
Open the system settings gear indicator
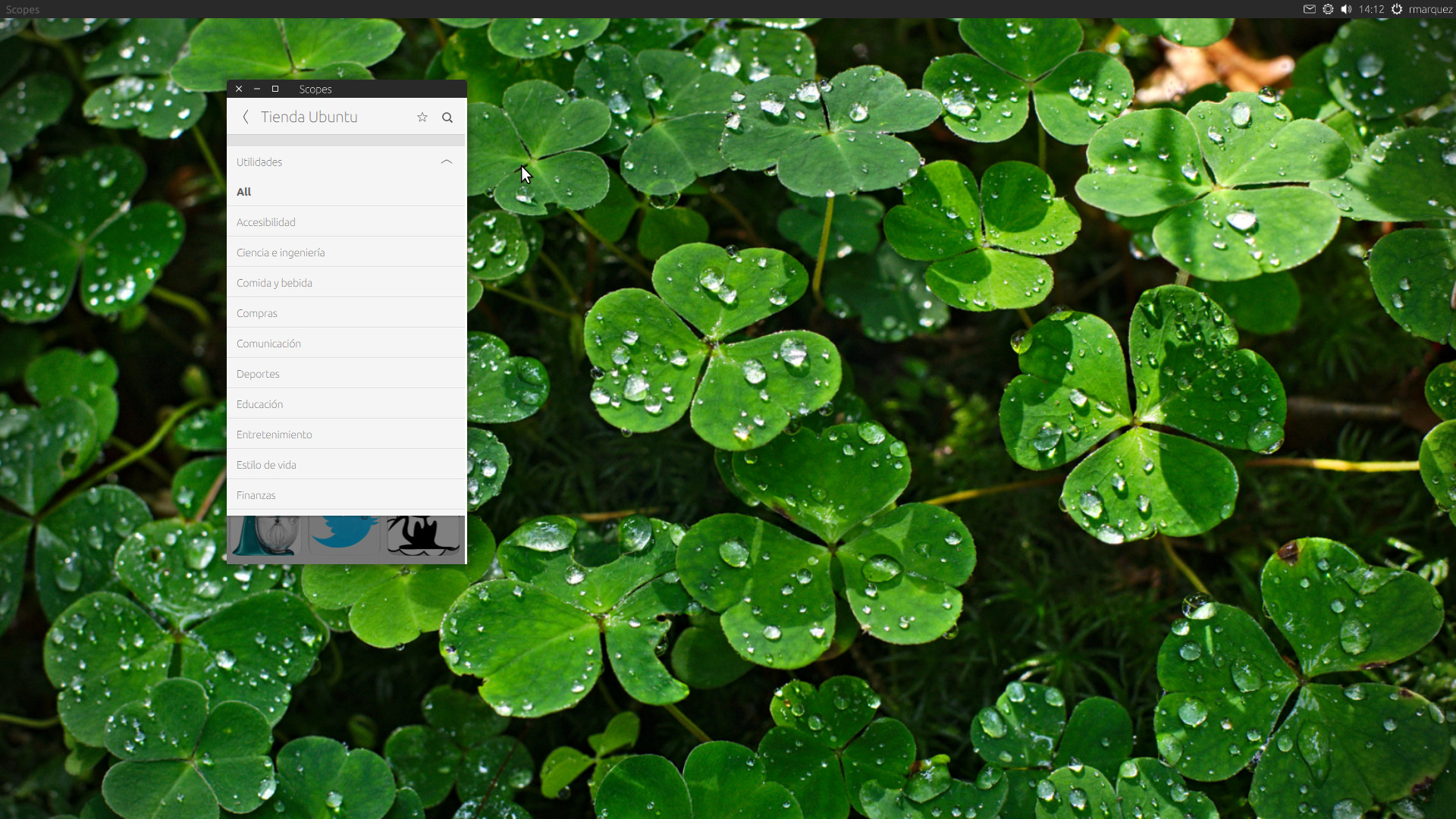(1328, 9)
